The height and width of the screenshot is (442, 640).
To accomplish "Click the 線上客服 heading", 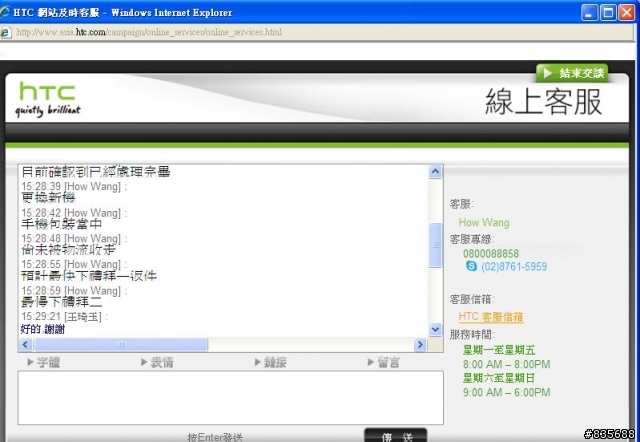I will click(543, 102).
